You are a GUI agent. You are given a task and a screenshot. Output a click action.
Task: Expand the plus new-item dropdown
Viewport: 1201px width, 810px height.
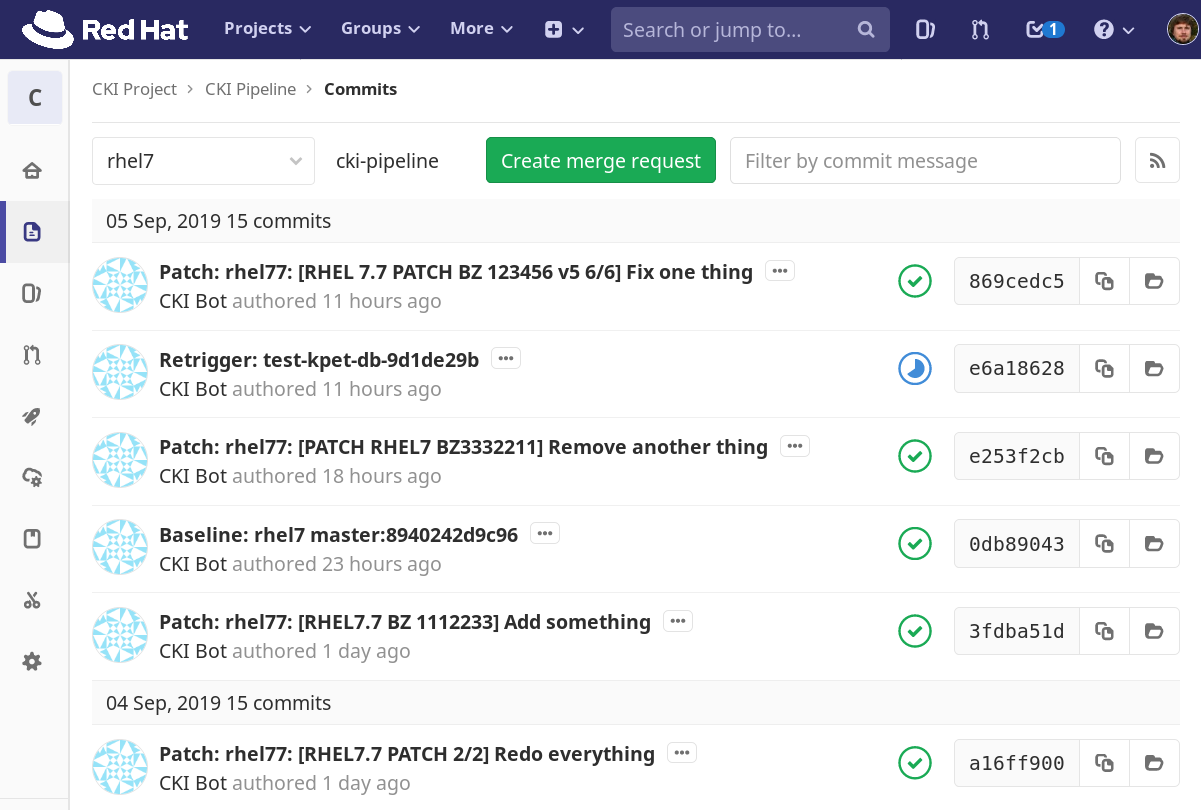pos(564,30)
